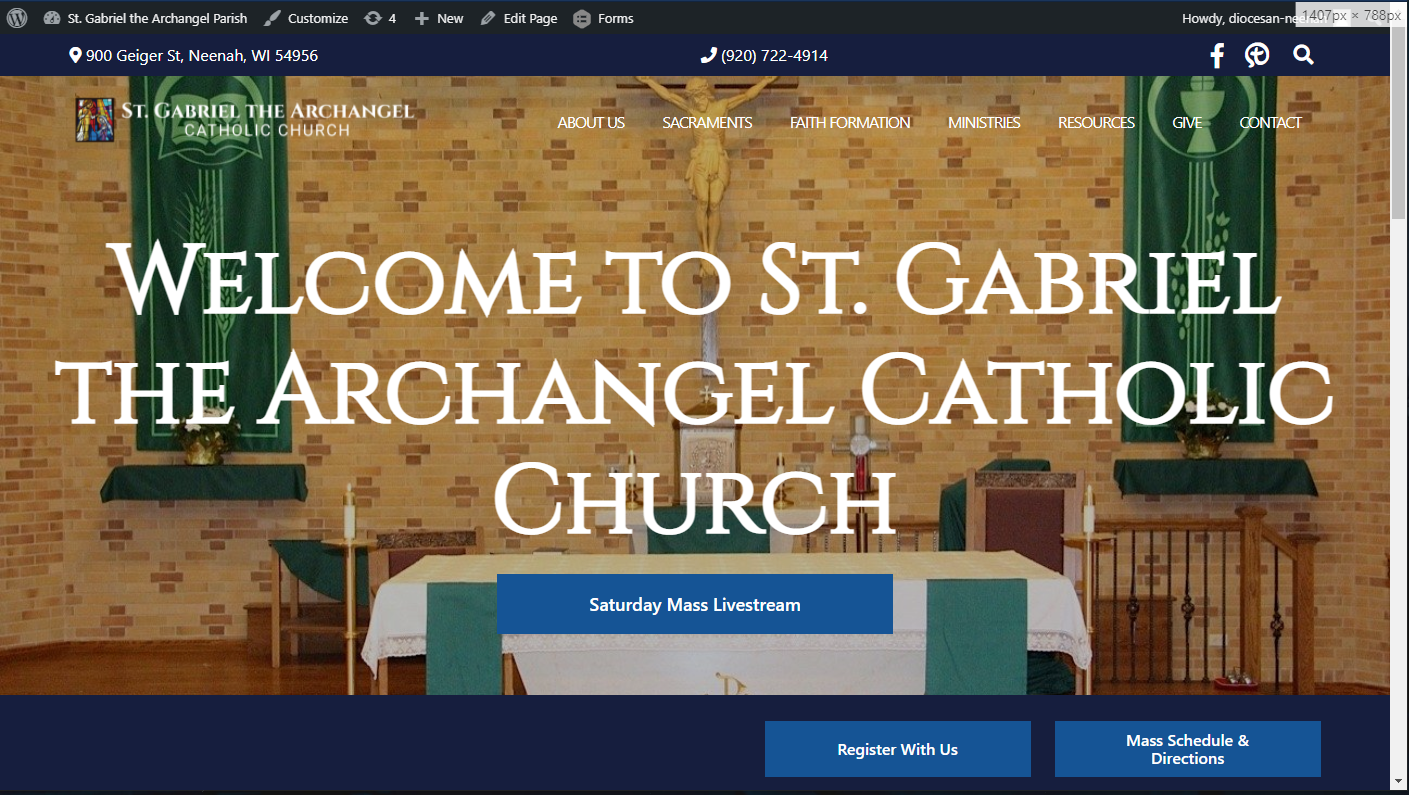
Task: Open the Facebook page icon
Action: point(1216,56)
